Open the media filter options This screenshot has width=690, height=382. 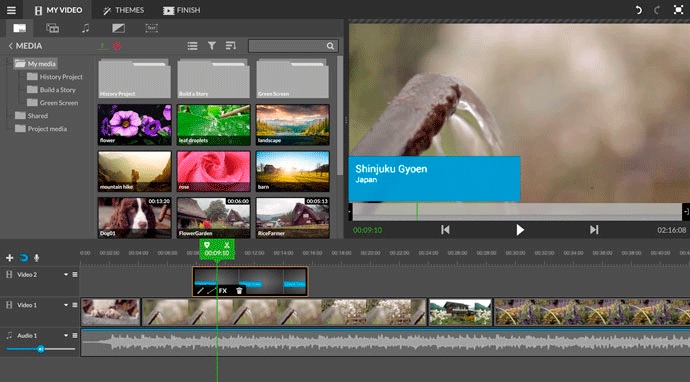click(x=212, y=46)
